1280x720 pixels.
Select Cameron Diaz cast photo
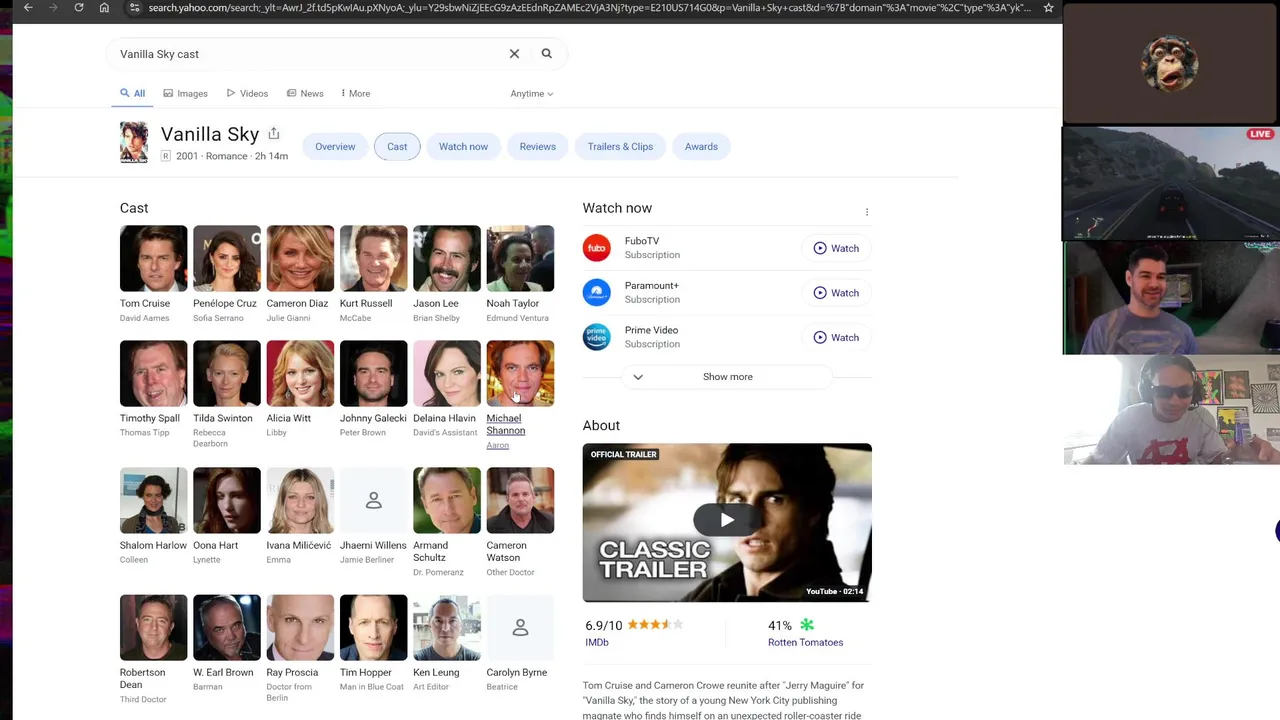click(x=300, y=258)
